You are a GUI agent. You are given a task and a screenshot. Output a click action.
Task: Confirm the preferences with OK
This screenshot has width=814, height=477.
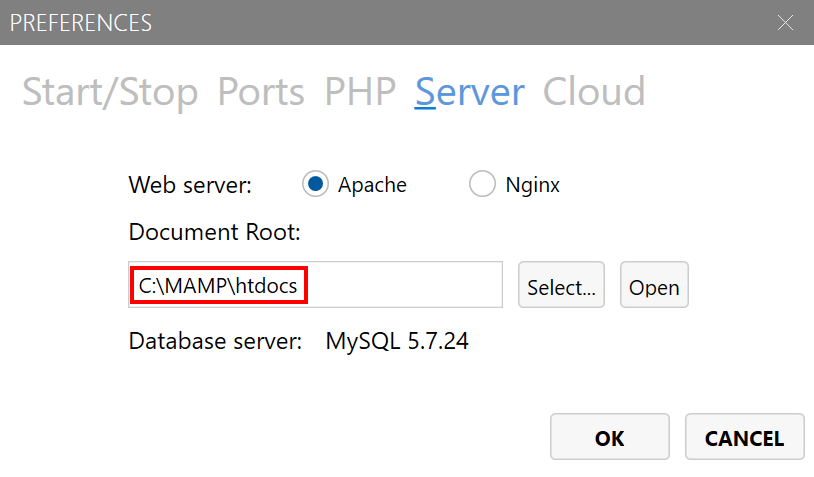[x=609, y=438]
